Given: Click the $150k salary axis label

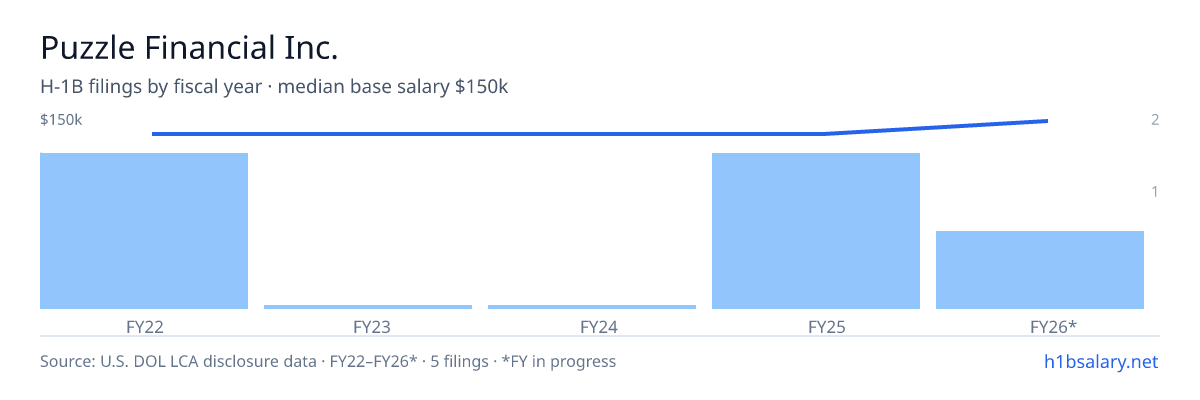Looking at the screenshot, I should click(x=61, y=120).
